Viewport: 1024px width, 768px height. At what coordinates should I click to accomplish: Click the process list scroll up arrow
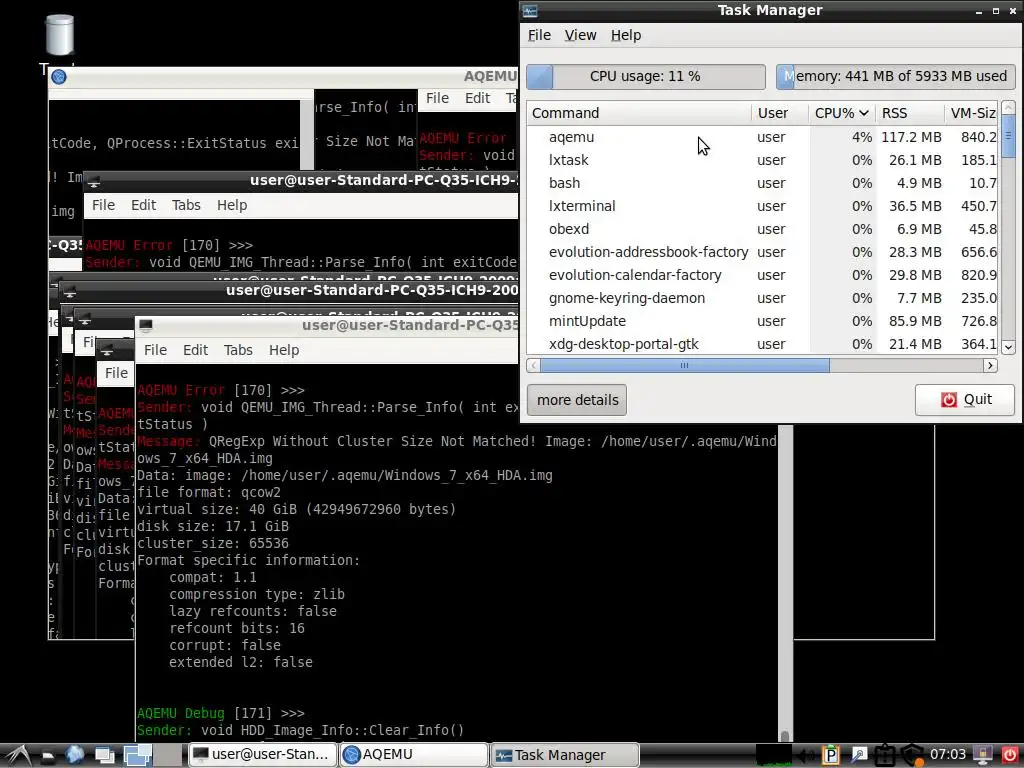[x=1008, y=107]
